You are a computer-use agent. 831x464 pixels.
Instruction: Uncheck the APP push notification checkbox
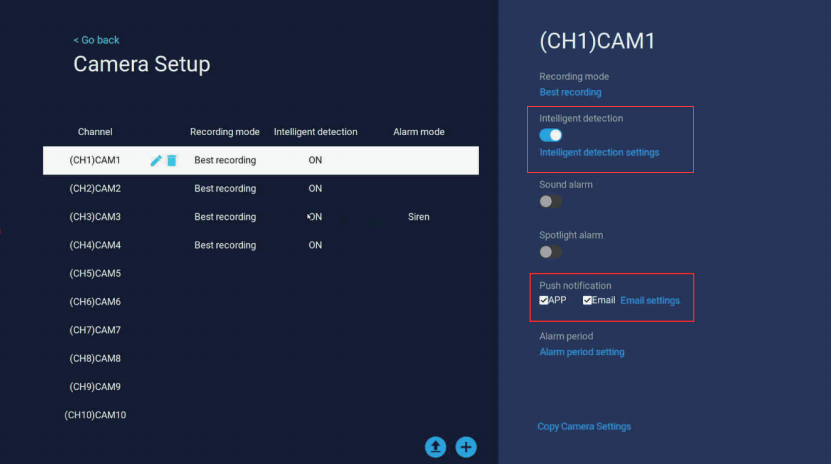tap(544, 300)
